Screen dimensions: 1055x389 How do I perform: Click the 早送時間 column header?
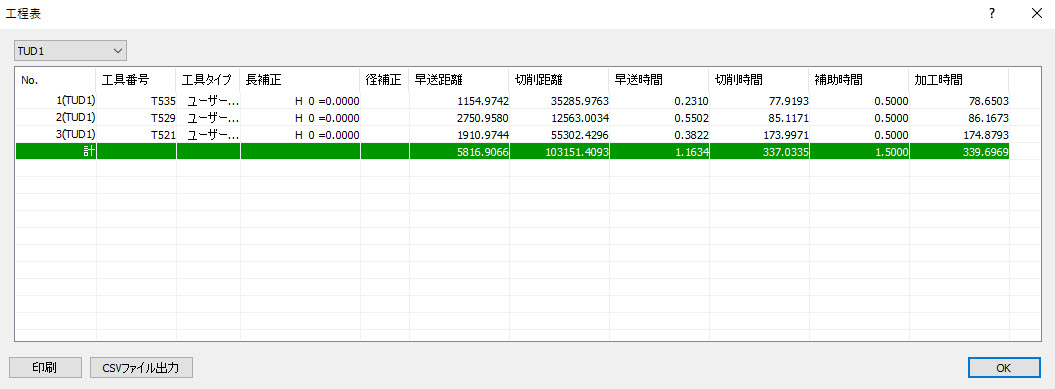tap(659, 79)
